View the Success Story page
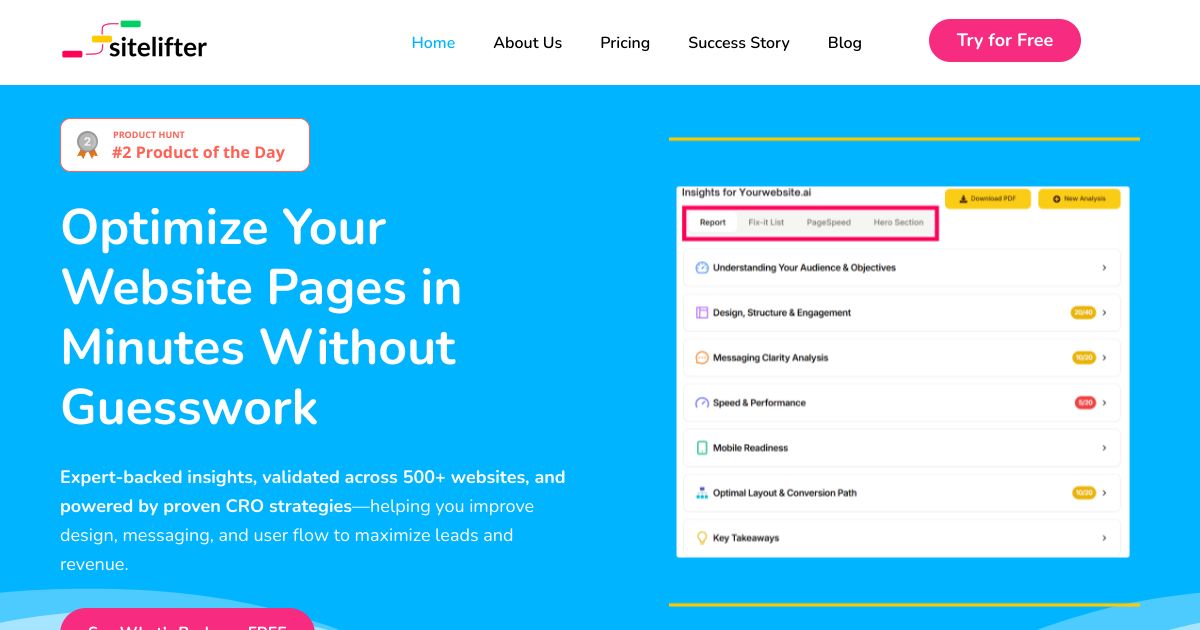The height and width of the screenshot is (630, 1200). 739,43
